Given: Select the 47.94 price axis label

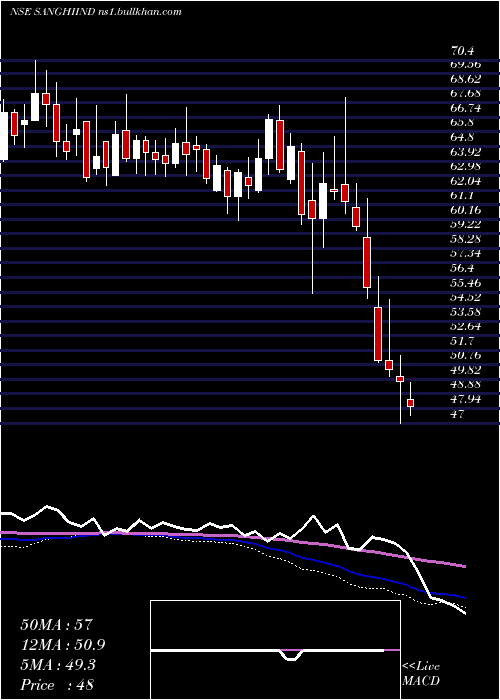Looking at the screenshot, I should [x=466, y=400].
